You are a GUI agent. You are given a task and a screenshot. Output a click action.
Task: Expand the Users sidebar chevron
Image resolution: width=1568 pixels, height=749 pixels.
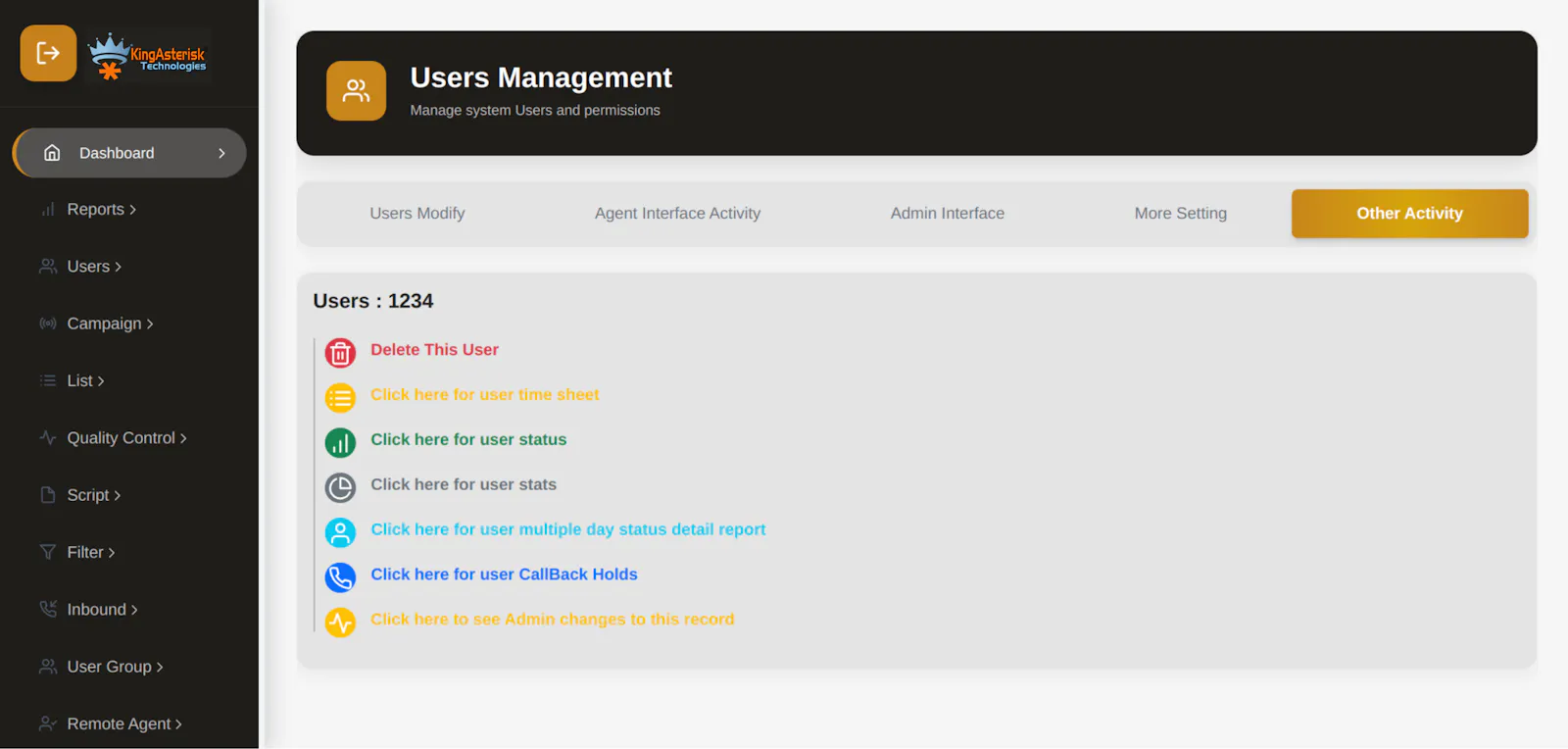pyautogui.click(x=118, y=267)
